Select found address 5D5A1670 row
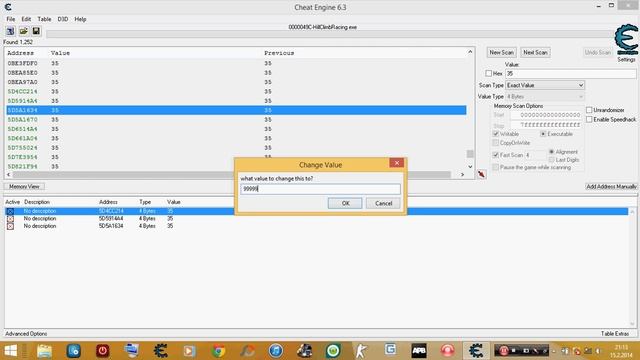 pyautogui.click(x=236, y=120)
